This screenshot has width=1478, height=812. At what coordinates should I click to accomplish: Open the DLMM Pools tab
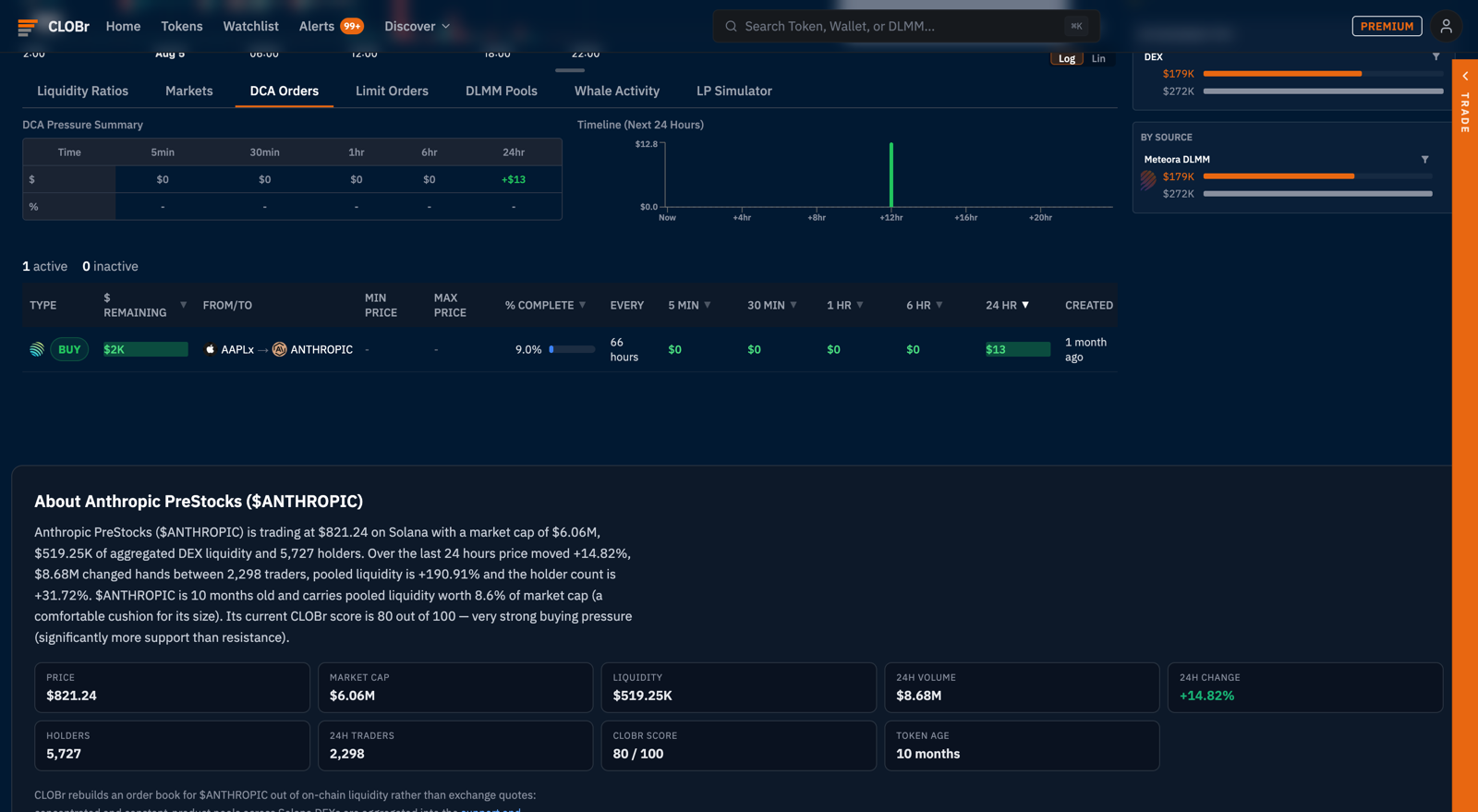[x=502, y=91]
